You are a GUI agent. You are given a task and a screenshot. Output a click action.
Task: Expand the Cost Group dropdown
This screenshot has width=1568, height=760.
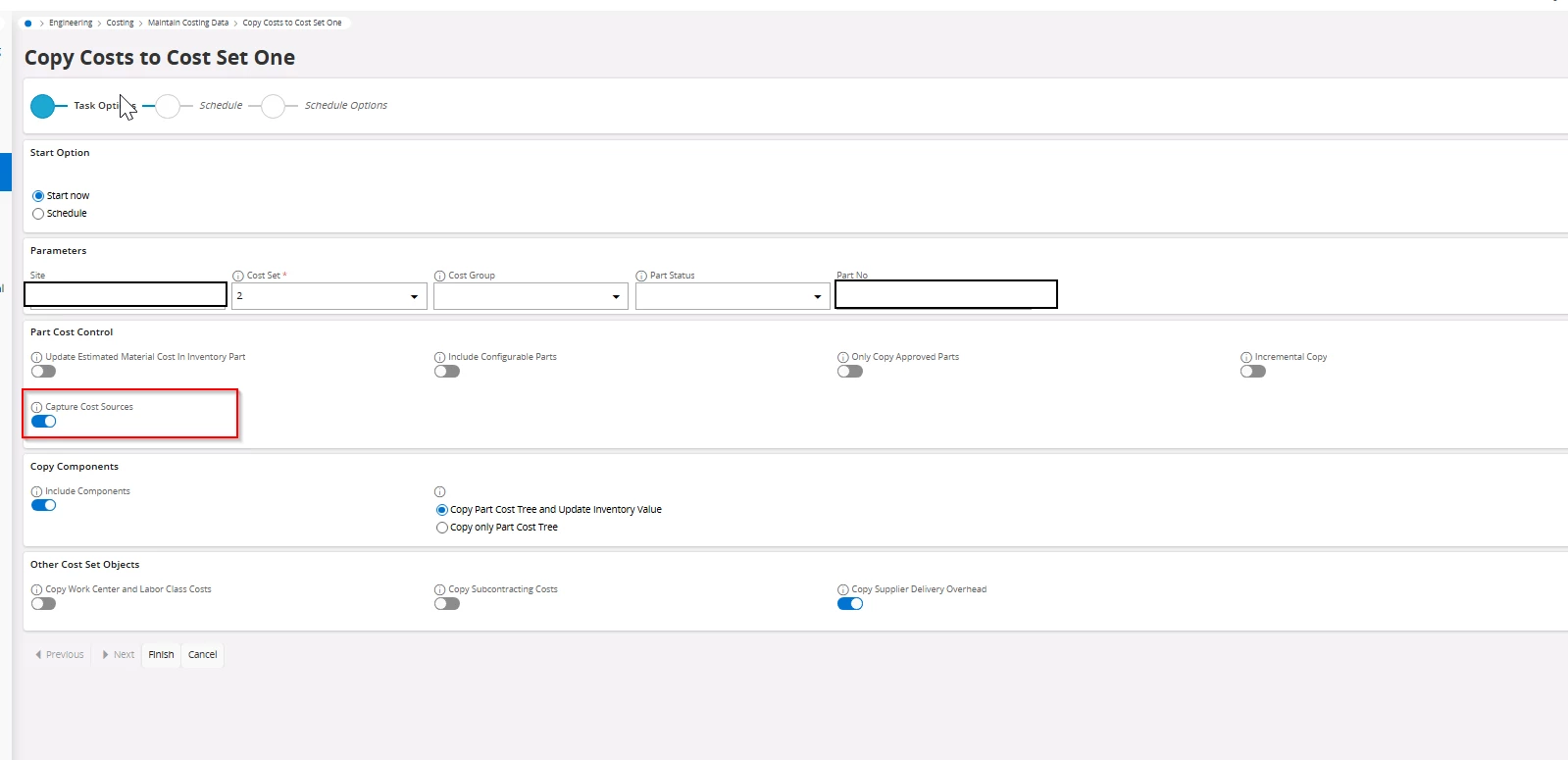coord(531,296)
